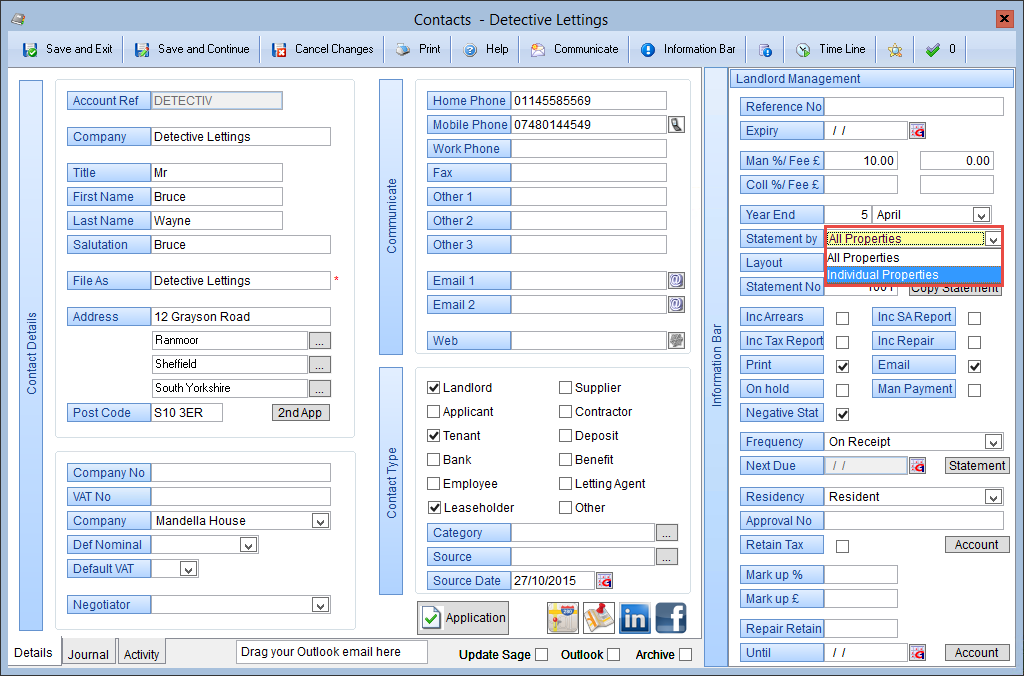The height and width of the screenshot is (676, 1024).
Task: Click the Save and Exit toolbar button
Action: [x=67, y=49]
